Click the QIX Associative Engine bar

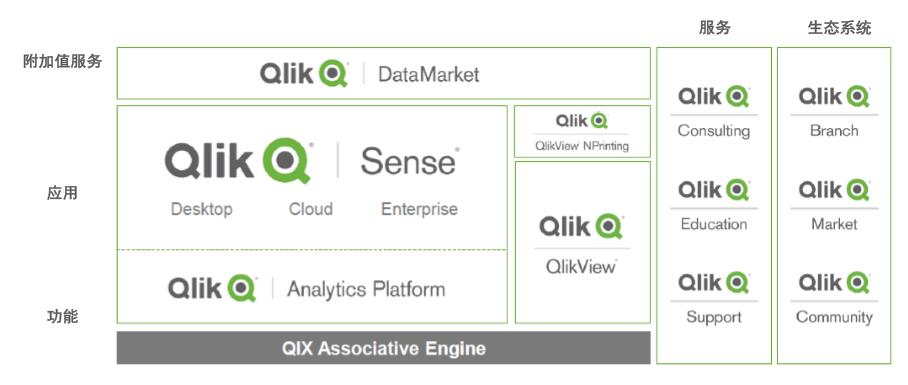pos(383,348)
